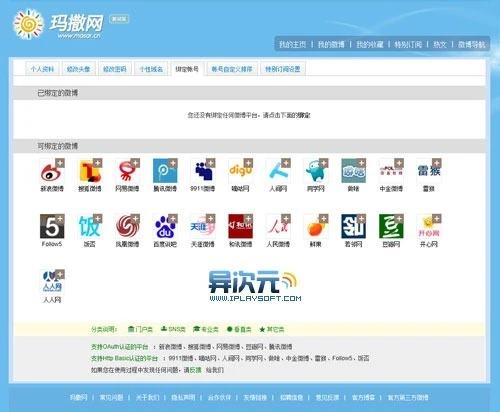Image resolution: width=500 pixels, height=412 pixels.
Task: Click the Sina Weibo eye logo icon
Action: (52, 171)
